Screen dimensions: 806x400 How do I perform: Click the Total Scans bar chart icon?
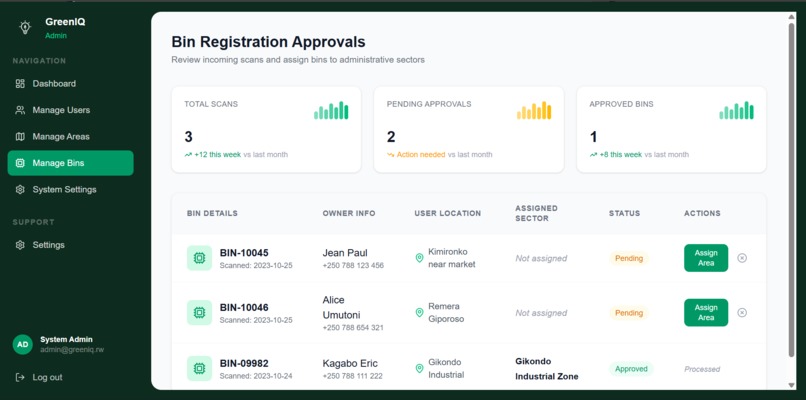331,111
